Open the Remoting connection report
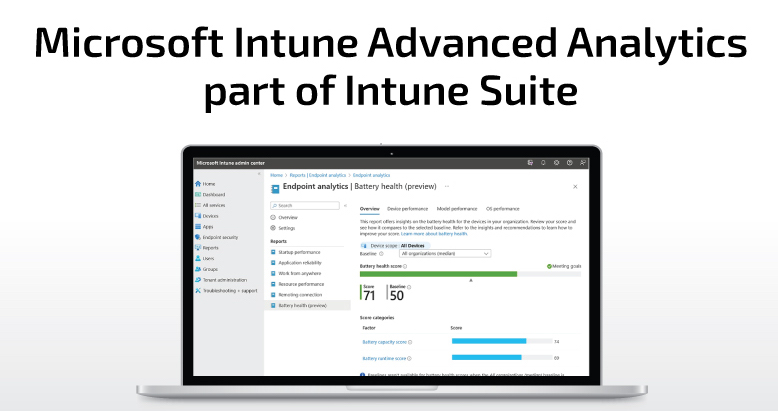 [296, 295]
